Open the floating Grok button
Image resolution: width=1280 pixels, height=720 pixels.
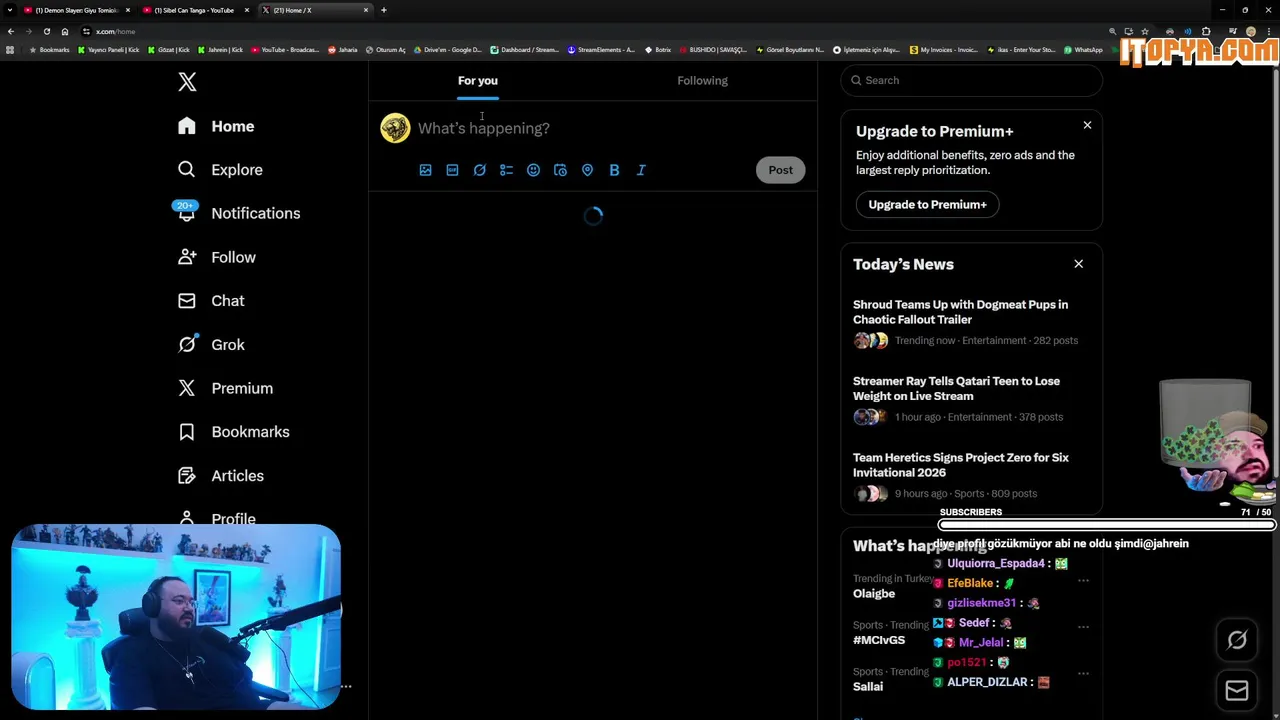click(x=1237, y=640)
